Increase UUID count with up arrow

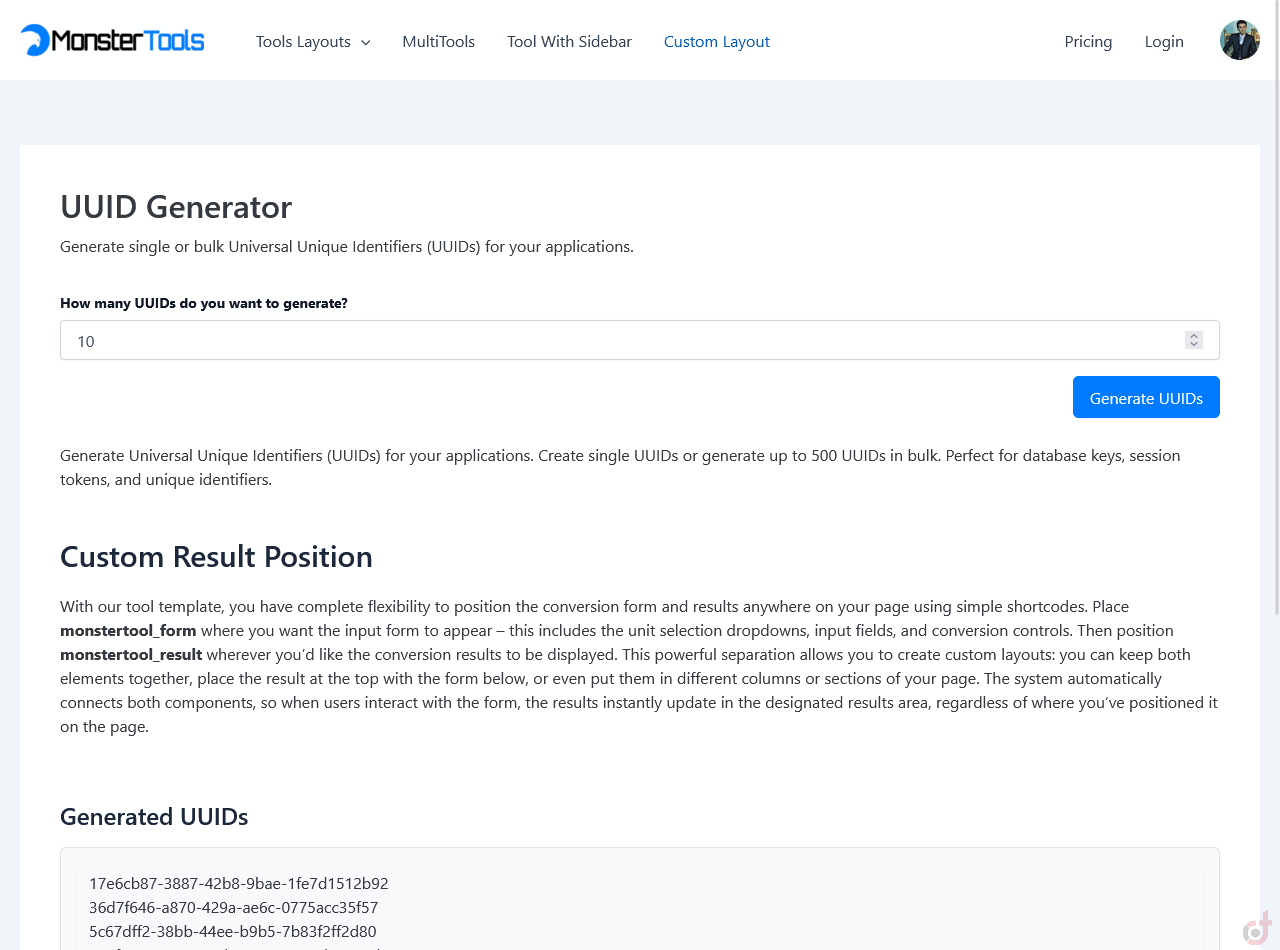[x=1194, y=336]
